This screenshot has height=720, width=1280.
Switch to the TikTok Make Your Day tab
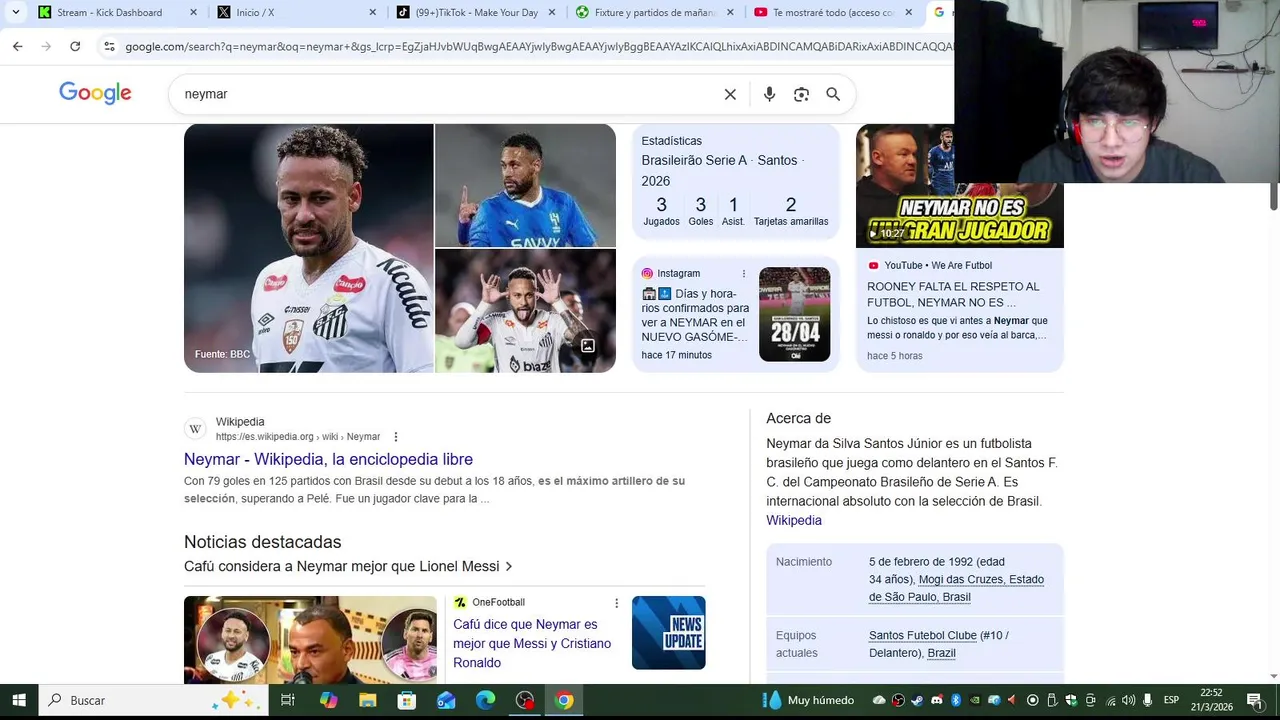tap(476, 12)
